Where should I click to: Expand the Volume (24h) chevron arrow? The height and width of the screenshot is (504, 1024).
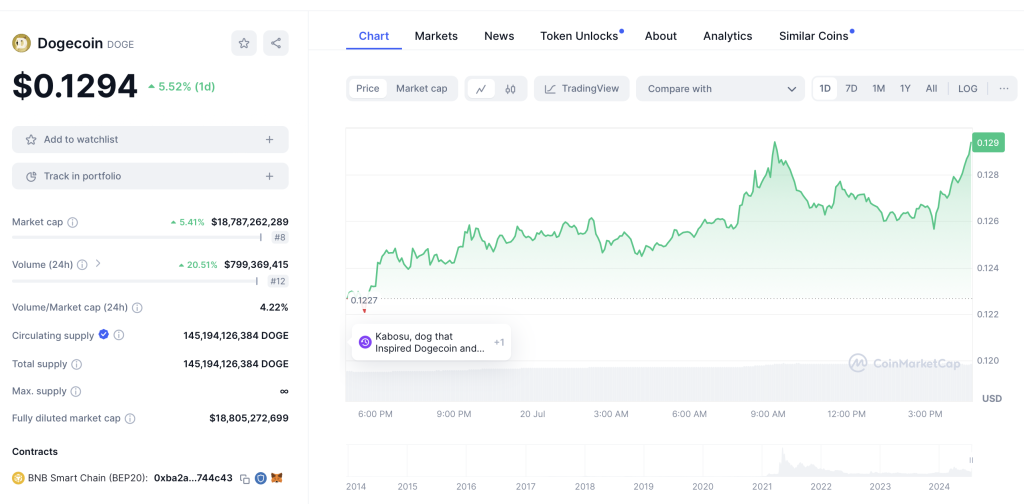[98, 264]
